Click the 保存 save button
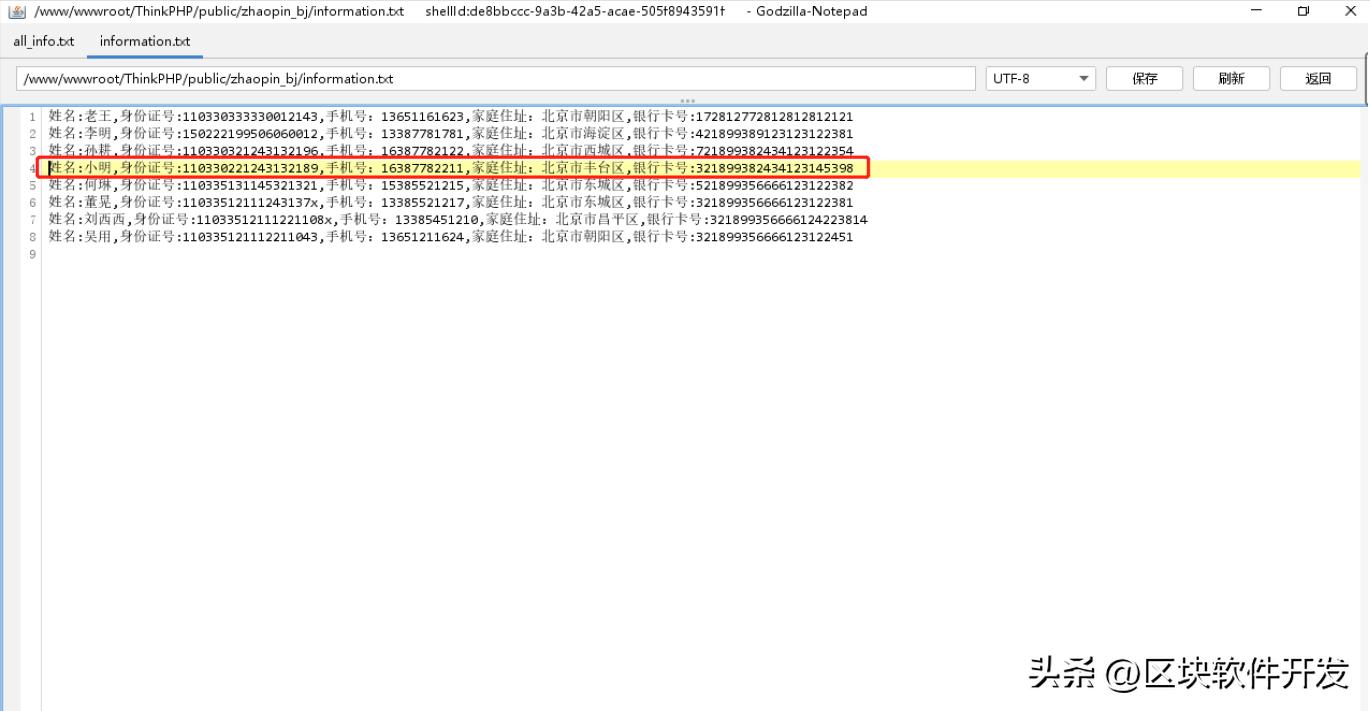1370x711 pixels. (x=1144, y=79)
